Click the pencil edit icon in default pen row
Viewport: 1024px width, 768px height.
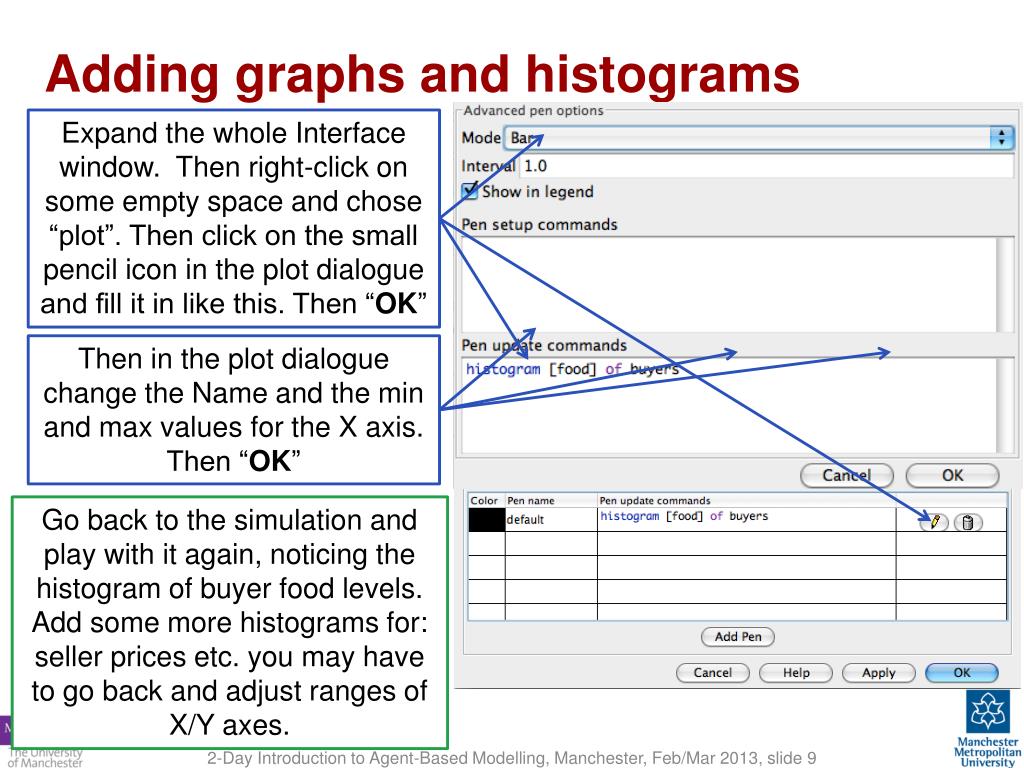pos(934,522)
